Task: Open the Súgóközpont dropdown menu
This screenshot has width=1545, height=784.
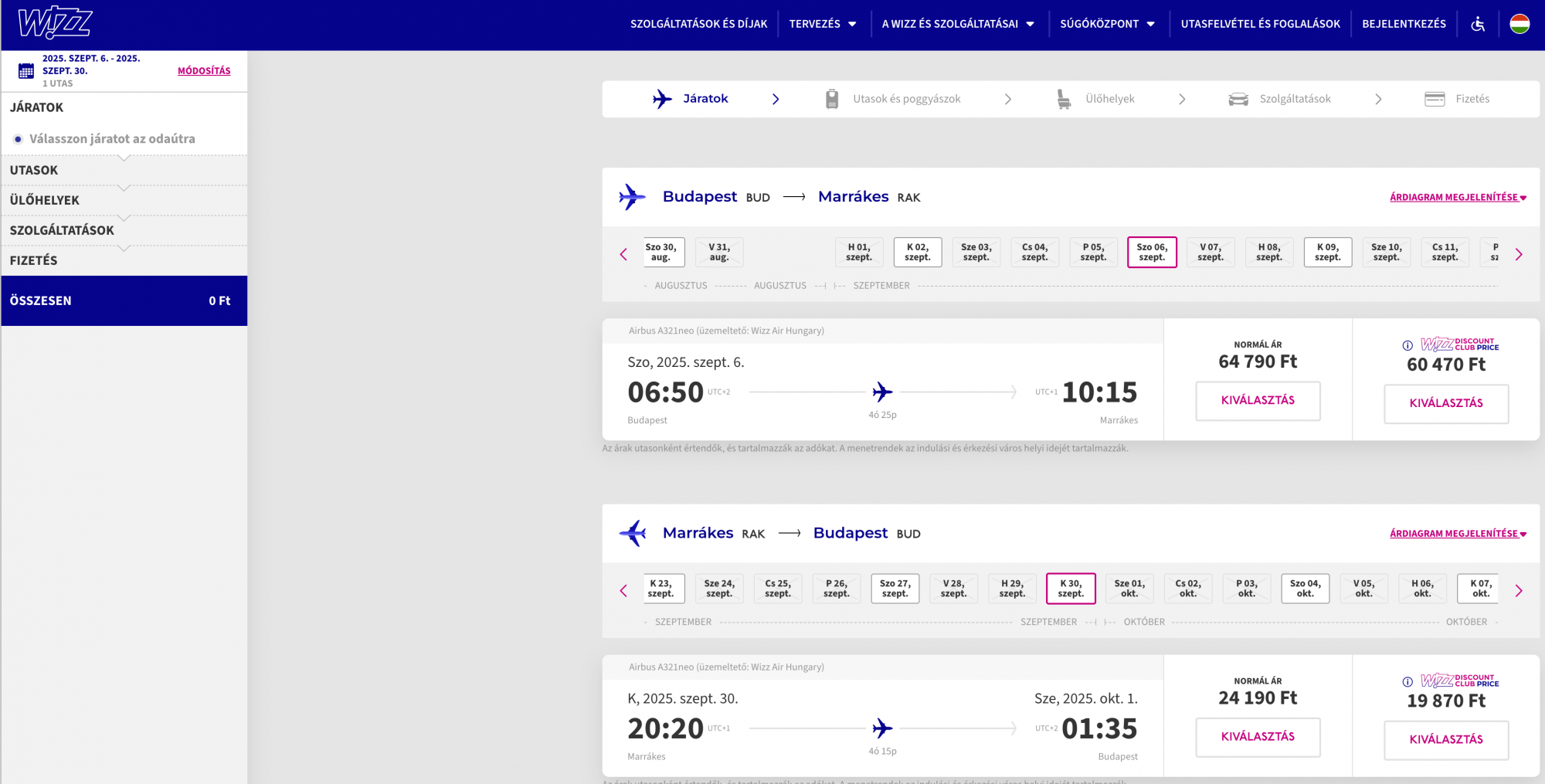Action: click(x=1107, y=24)
